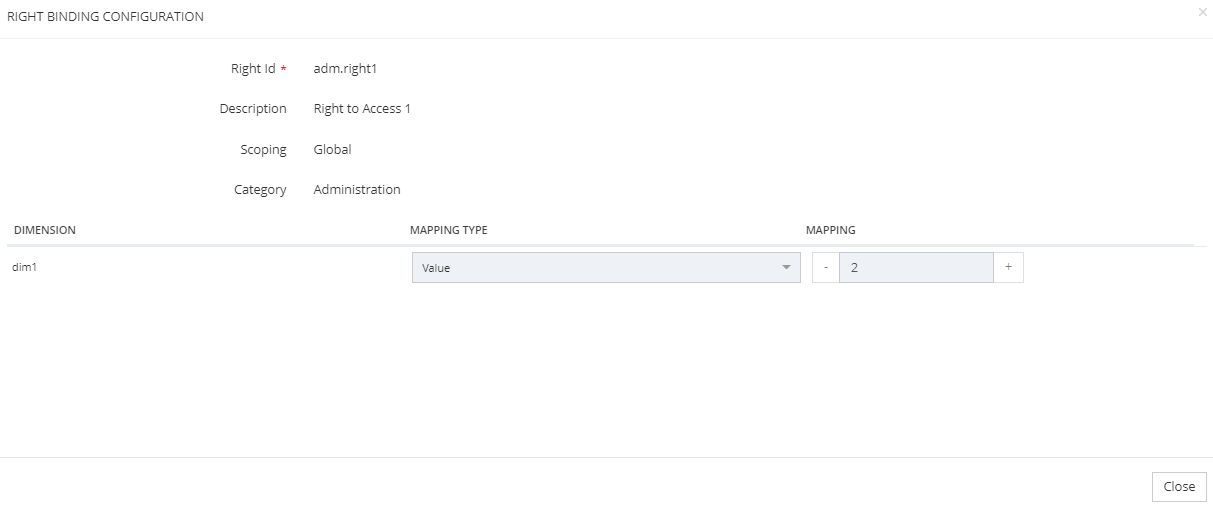The width and height of the screenshot is (1213, 510).
Task: Click the DIMENSION column header
Action: [45, 230]
